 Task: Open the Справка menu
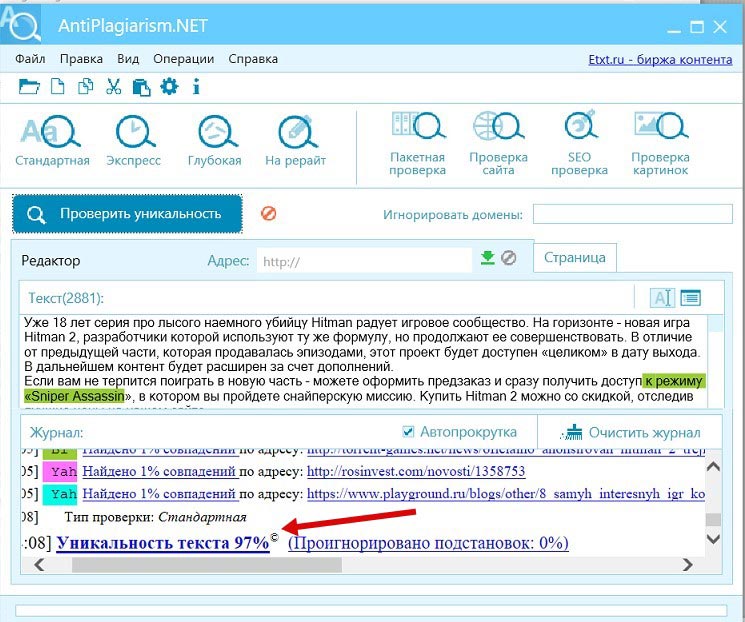(x=253, y=59)
